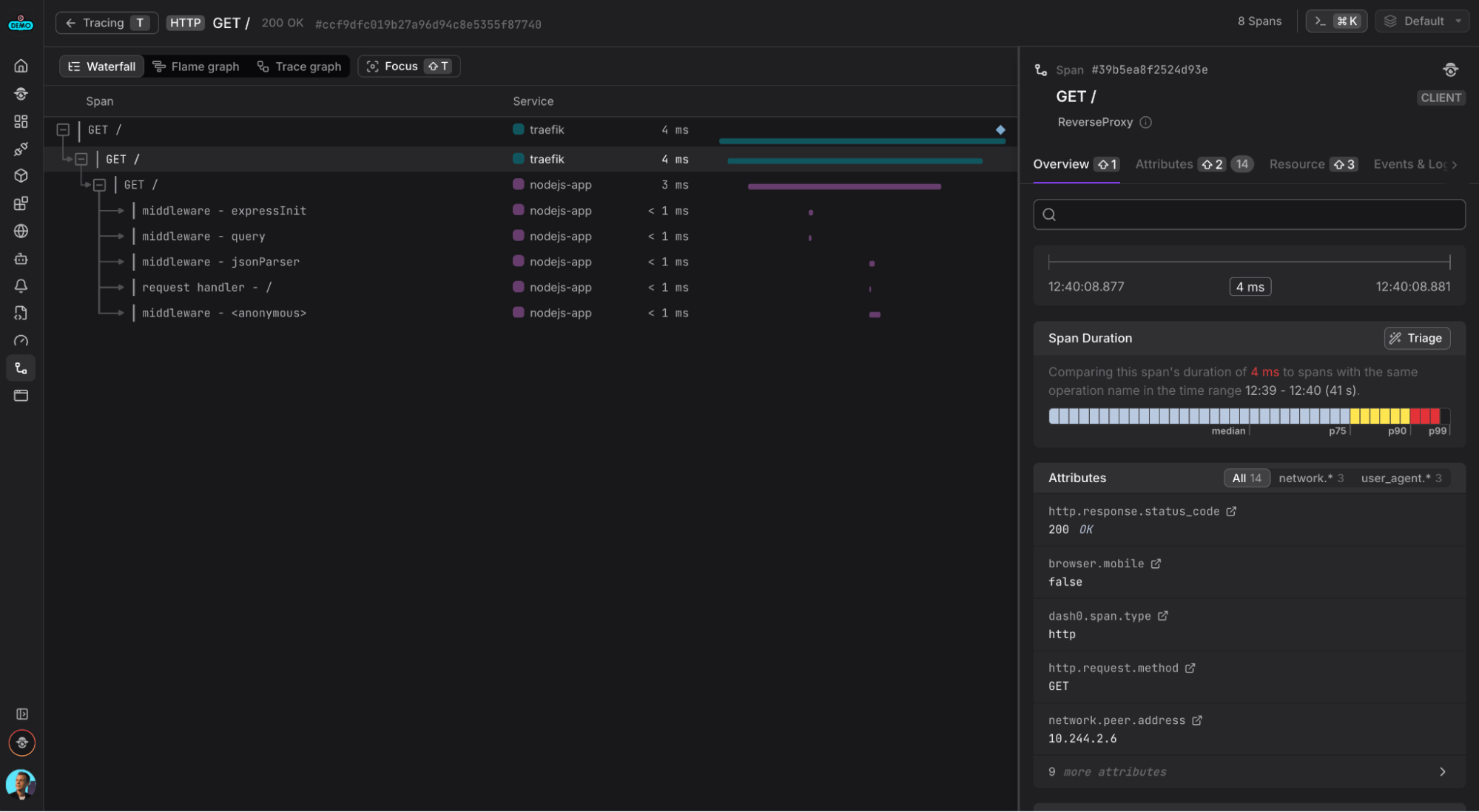The width and height of the screenshot is (1479, 812).
Task: Click the agent icon in span details header
Action: click(1450, 70)
